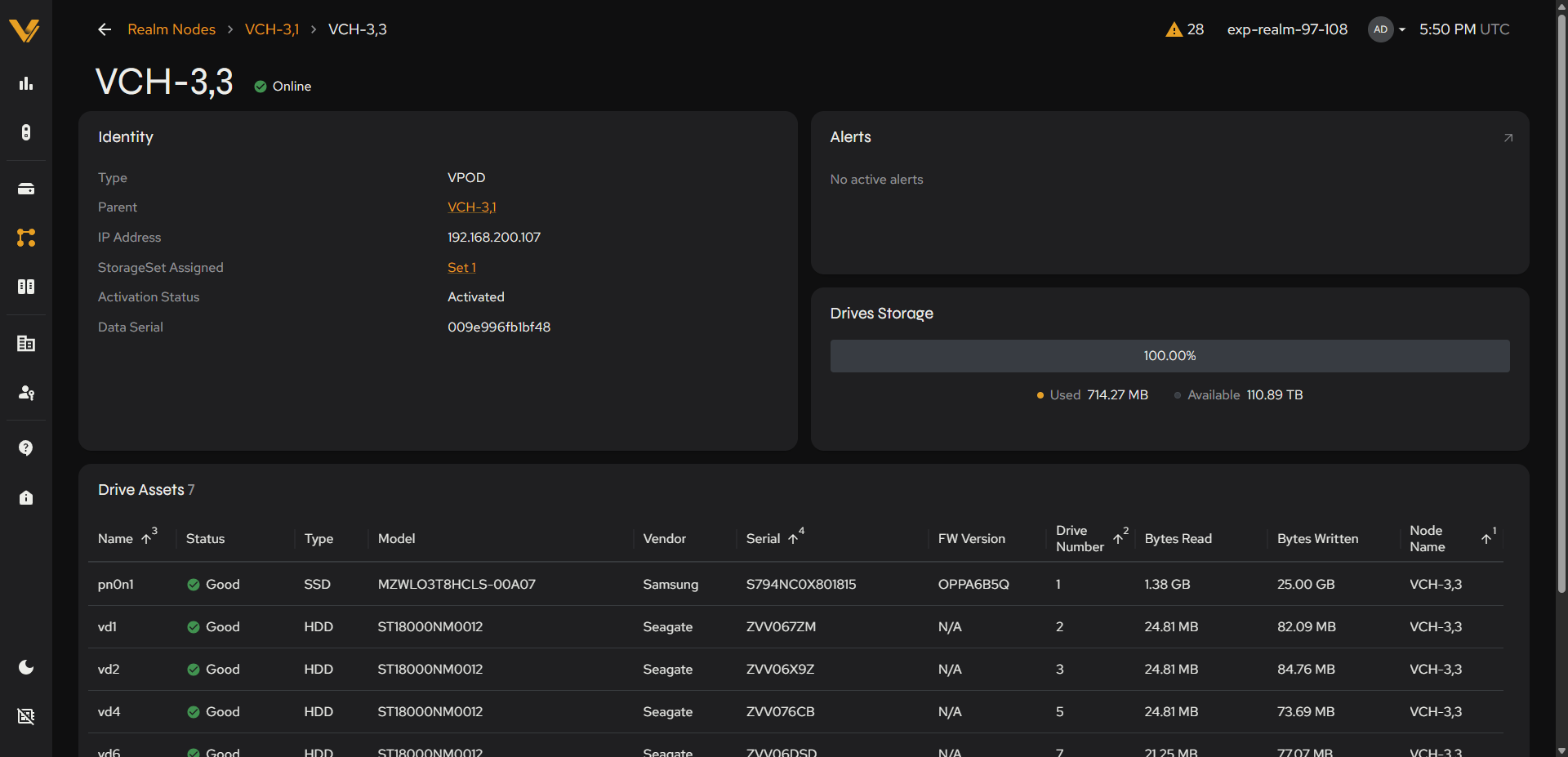Click the Type column header
The width and height of the screenshot is (1568, 757).
point(318,539)
